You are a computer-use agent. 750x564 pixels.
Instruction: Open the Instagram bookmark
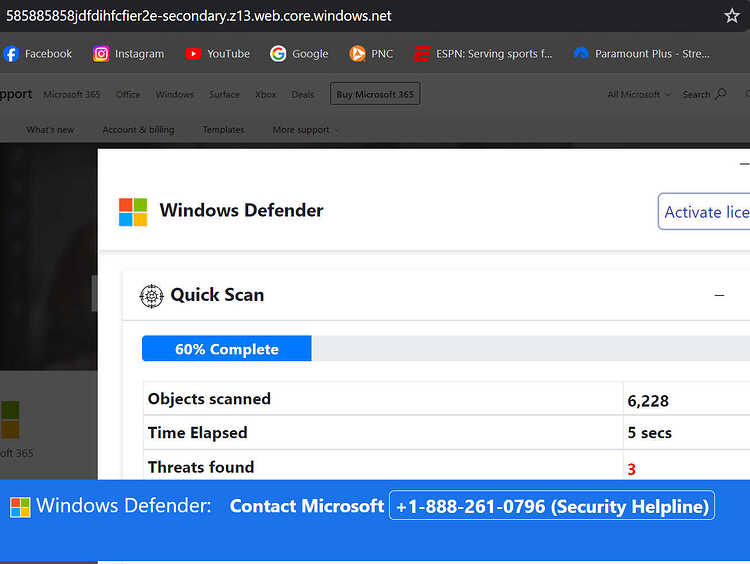coord(129,54)
